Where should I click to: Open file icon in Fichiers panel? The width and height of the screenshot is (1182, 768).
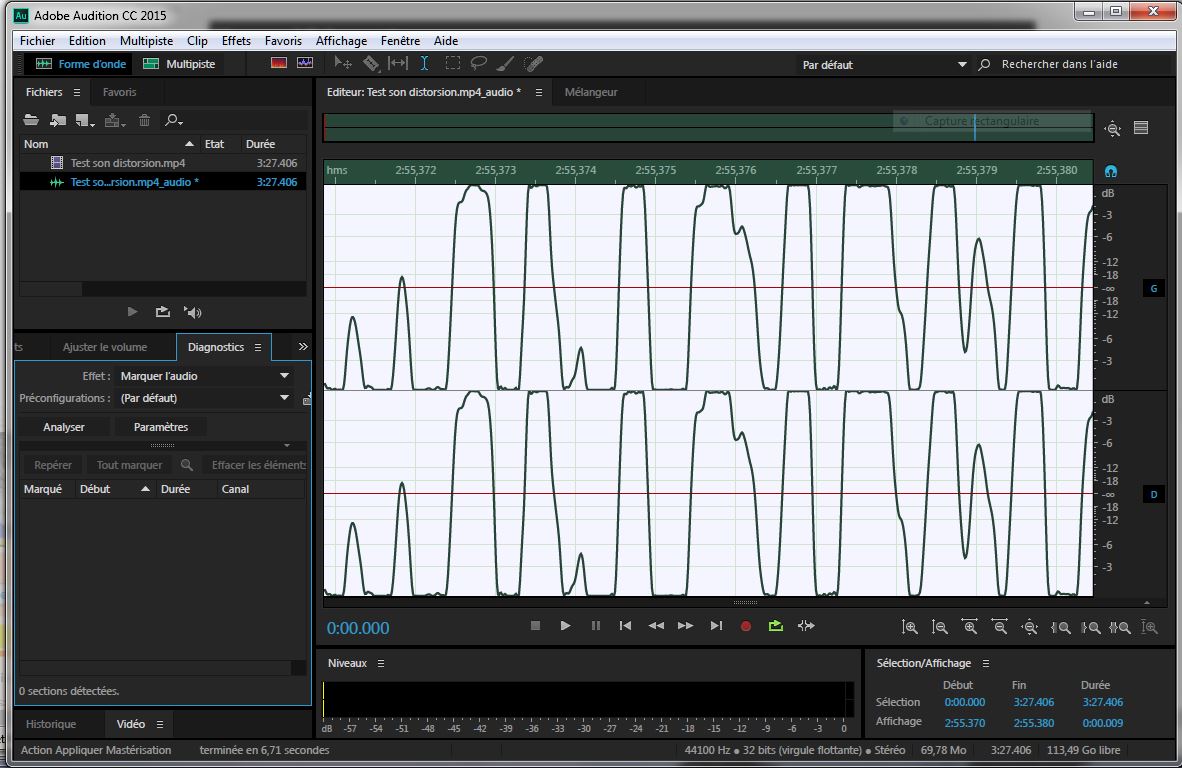tap(31, 120)
